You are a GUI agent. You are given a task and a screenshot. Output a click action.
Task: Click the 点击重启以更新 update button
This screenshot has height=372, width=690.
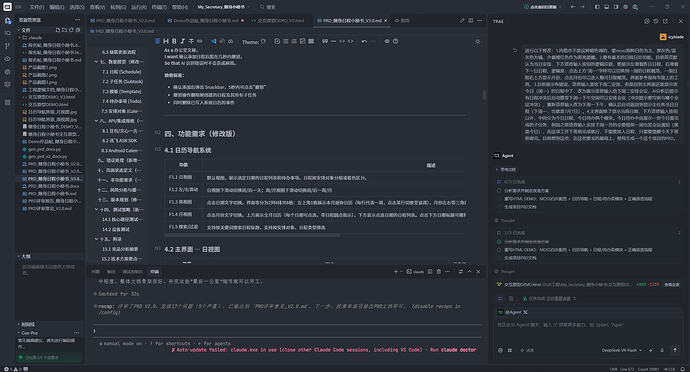[x=541, y=7]
